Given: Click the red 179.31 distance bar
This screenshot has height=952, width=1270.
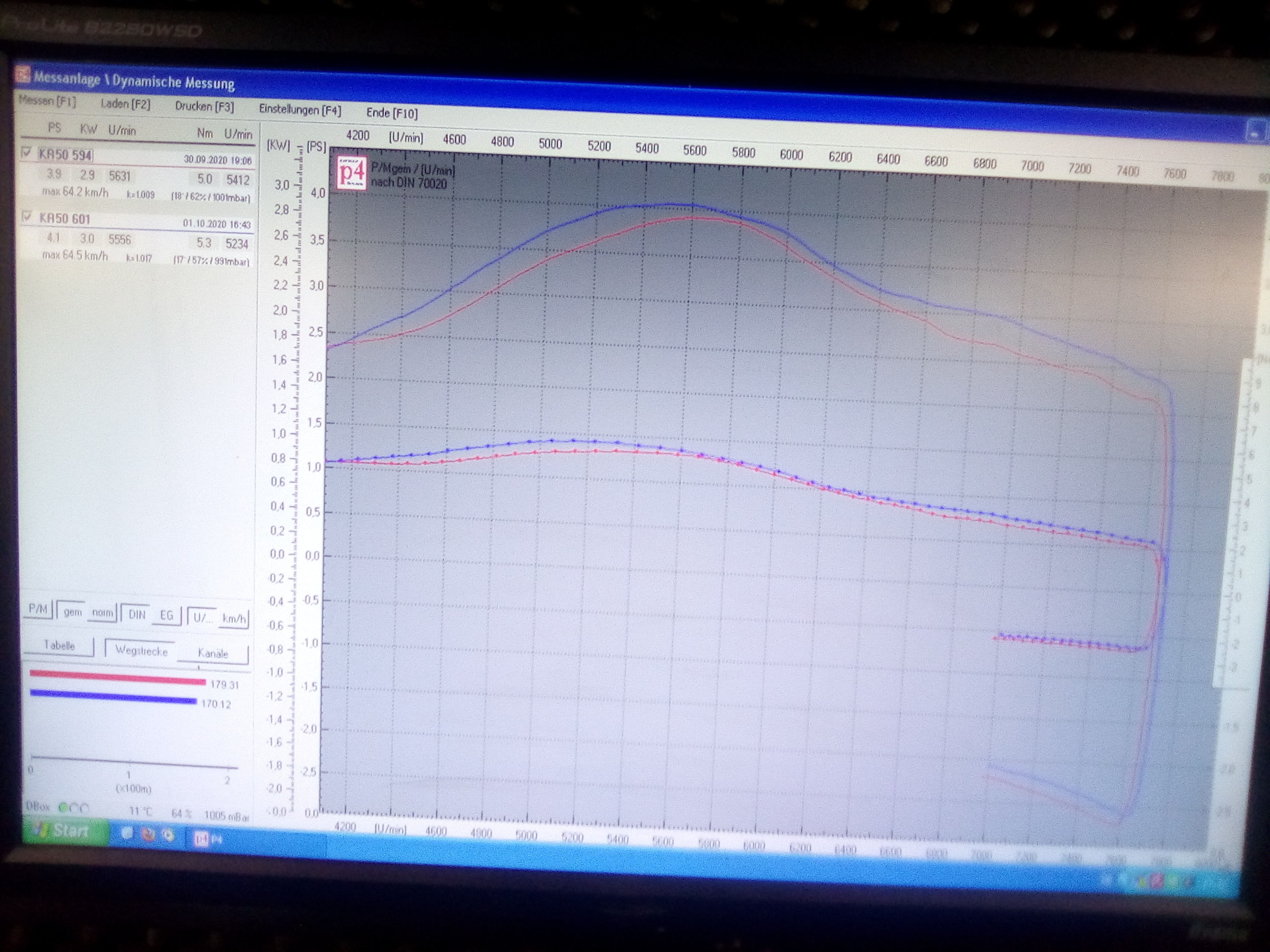Looking at the screenshot, I should (118, 678).
